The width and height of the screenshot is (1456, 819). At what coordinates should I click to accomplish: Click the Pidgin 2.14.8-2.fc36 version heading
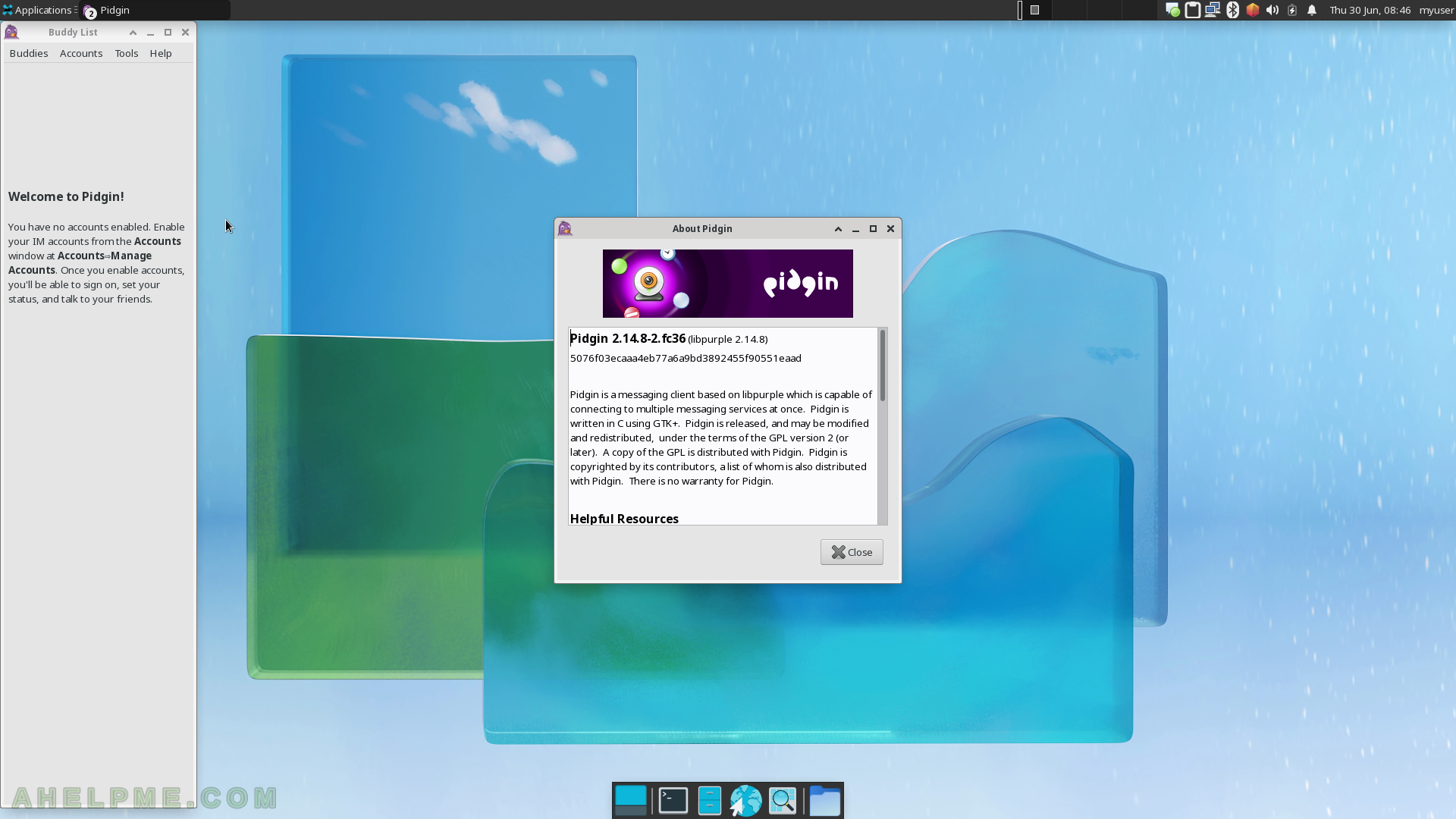click(x=628, y=338)
